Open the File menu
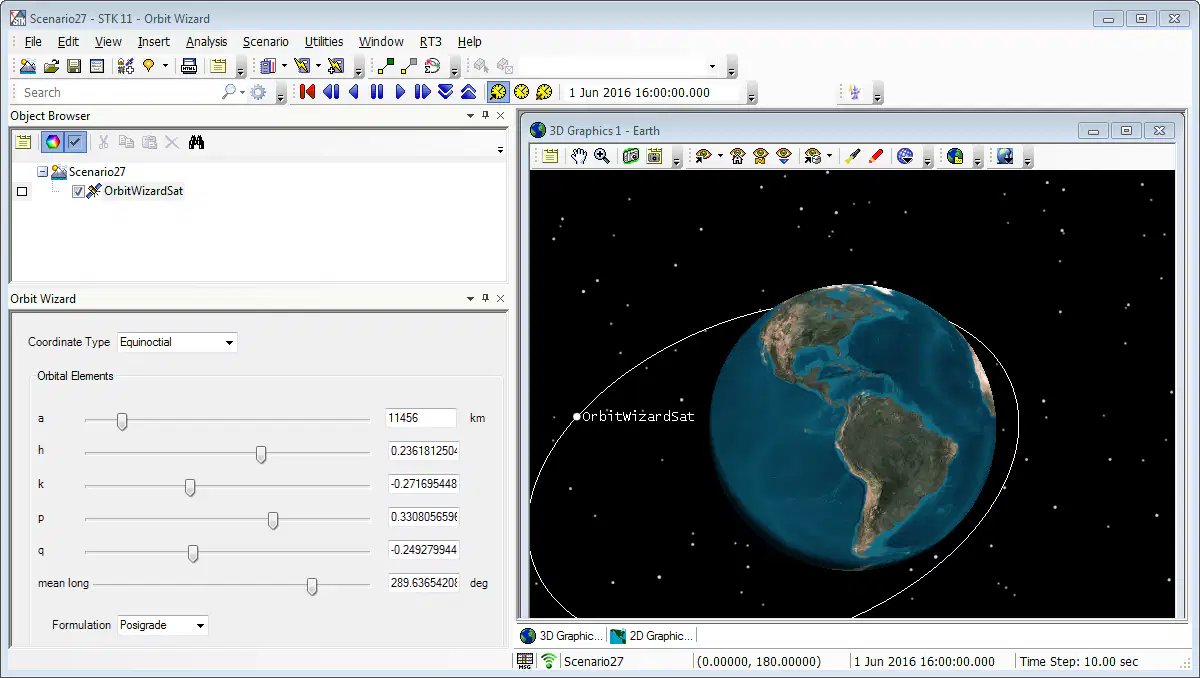The width and height of the screenshot is (1200, 678). pyautogui.click(x=33, y=41)
